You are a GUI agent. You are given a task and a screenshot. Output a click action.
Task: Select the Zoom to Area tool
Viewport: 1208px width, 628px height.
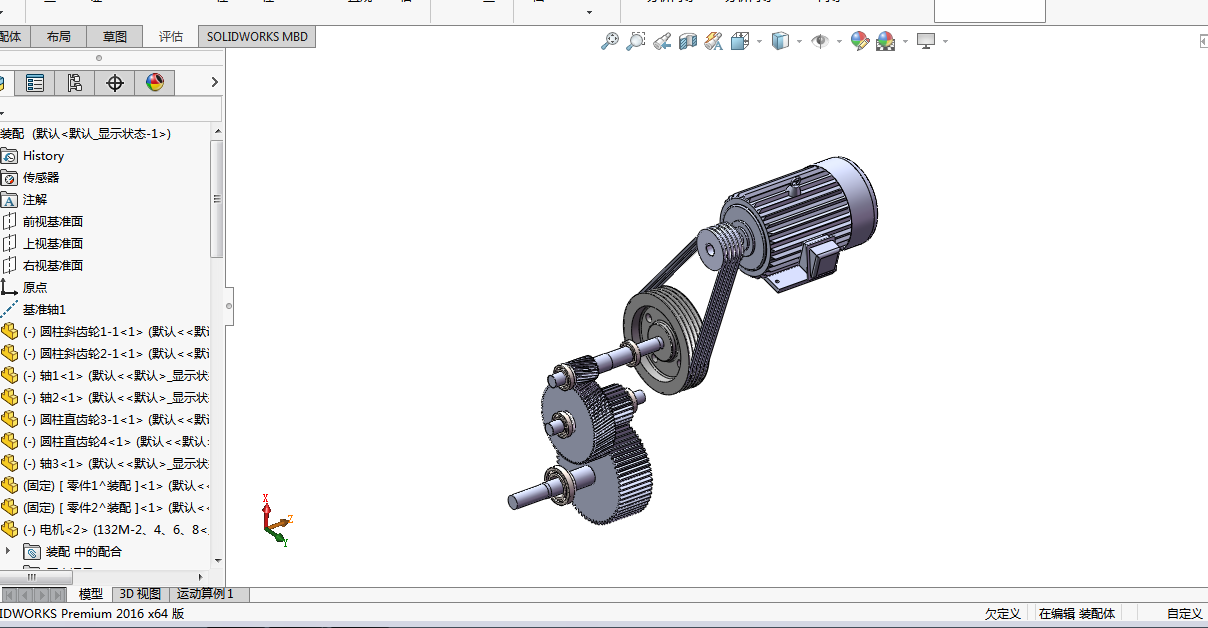(x=635, y=41)
